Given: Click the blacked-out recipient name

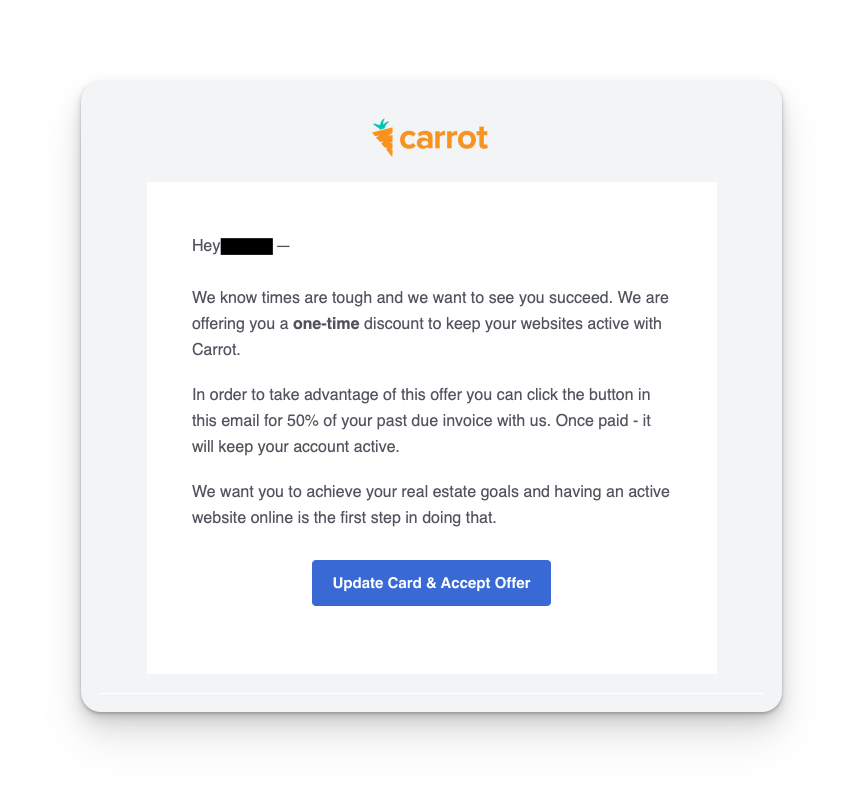Looking at the screenshot, I should tap(247, 246).
